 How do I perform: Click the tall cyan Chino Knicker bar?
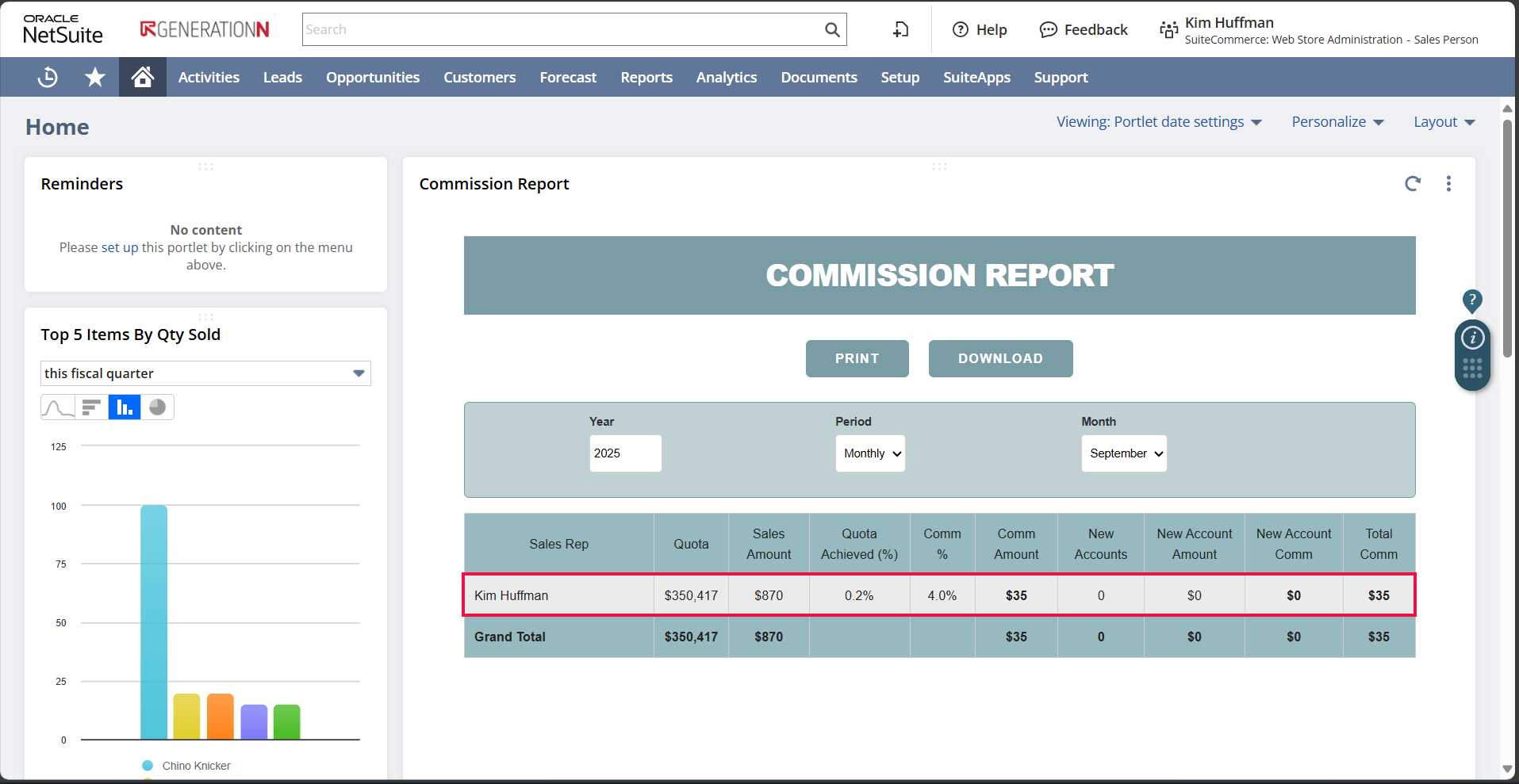coord(154,622)
